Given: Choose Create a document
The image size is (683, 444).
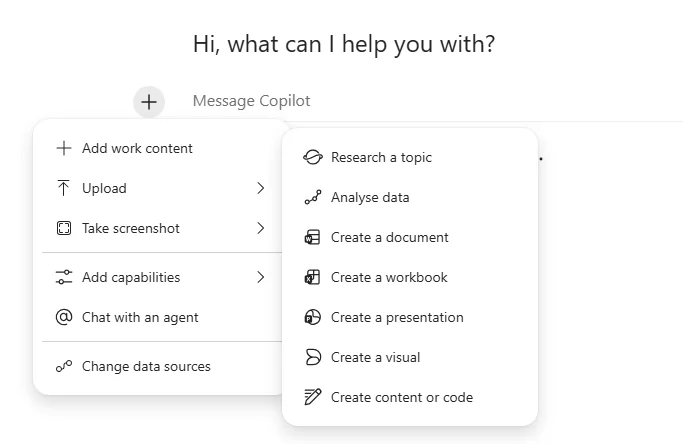Looking at the screenshot, I should coord(410,237).
